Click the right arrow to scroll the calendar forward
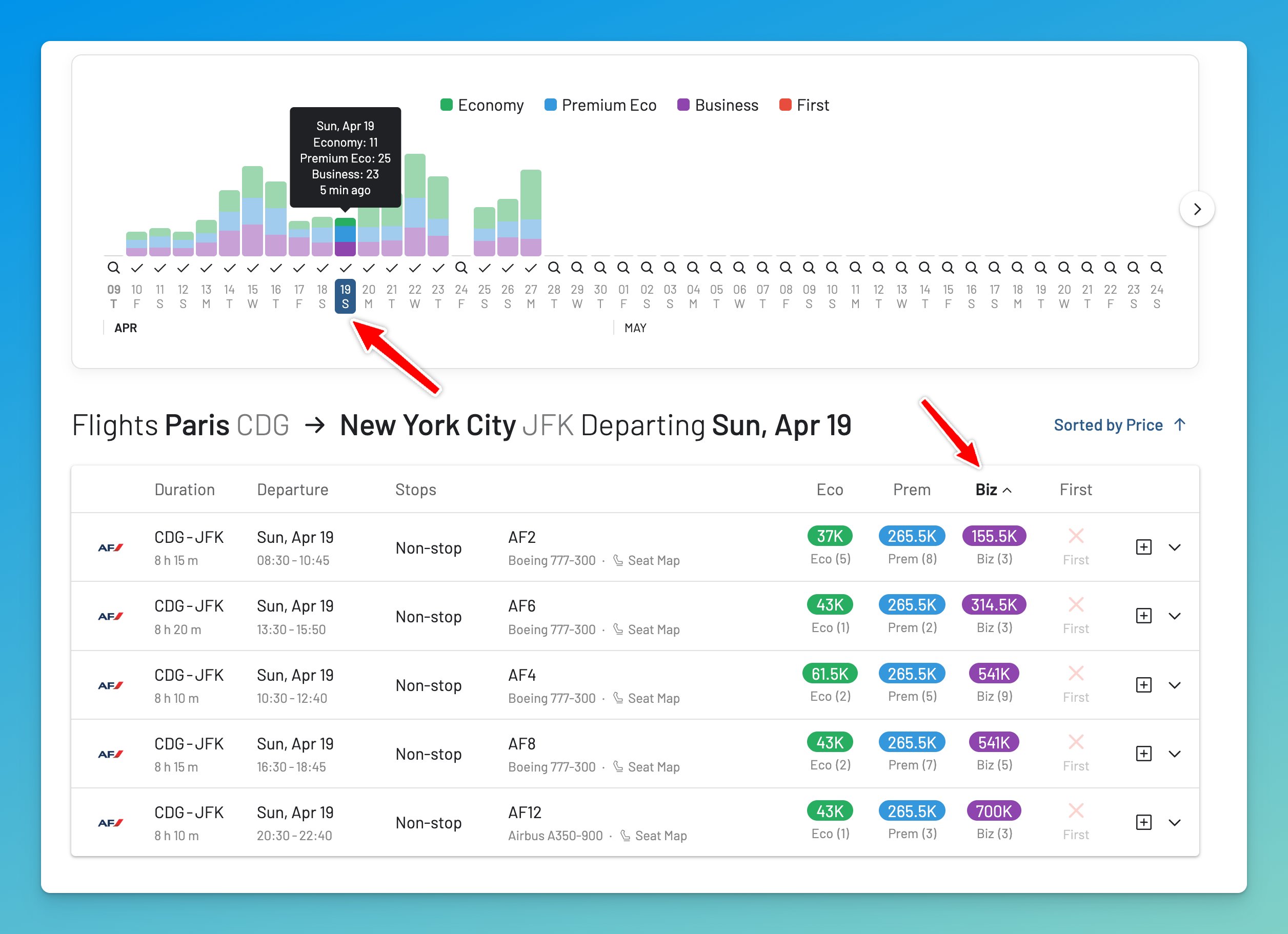The height and width of the screenshot is (934, 1288). [x=1197, y=209]
